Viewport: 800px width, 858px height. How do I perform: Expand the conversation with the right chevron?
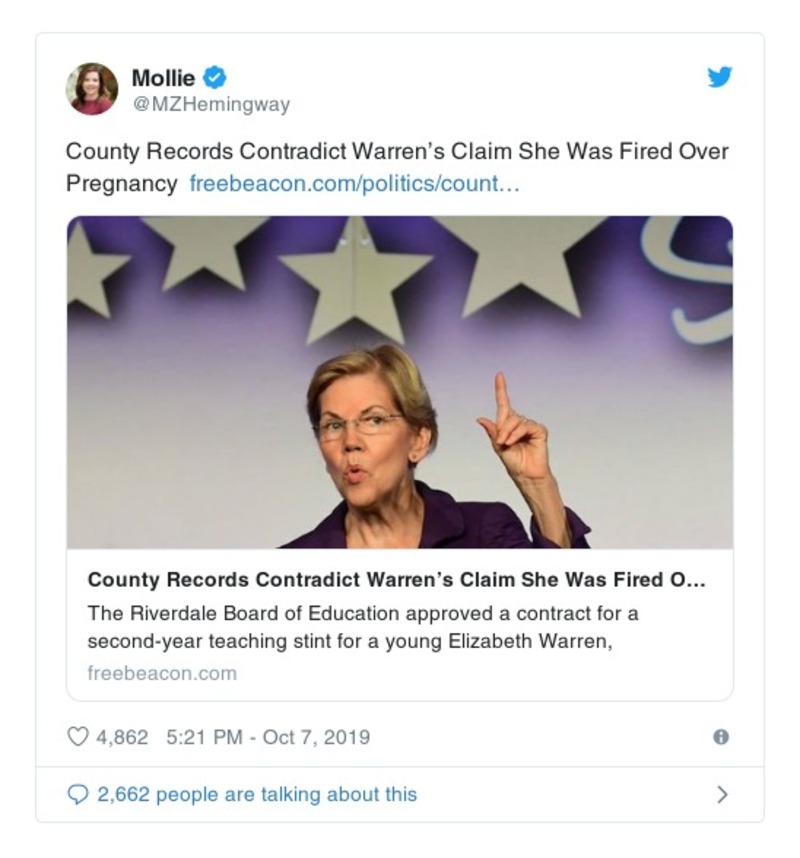coord(722,794)
